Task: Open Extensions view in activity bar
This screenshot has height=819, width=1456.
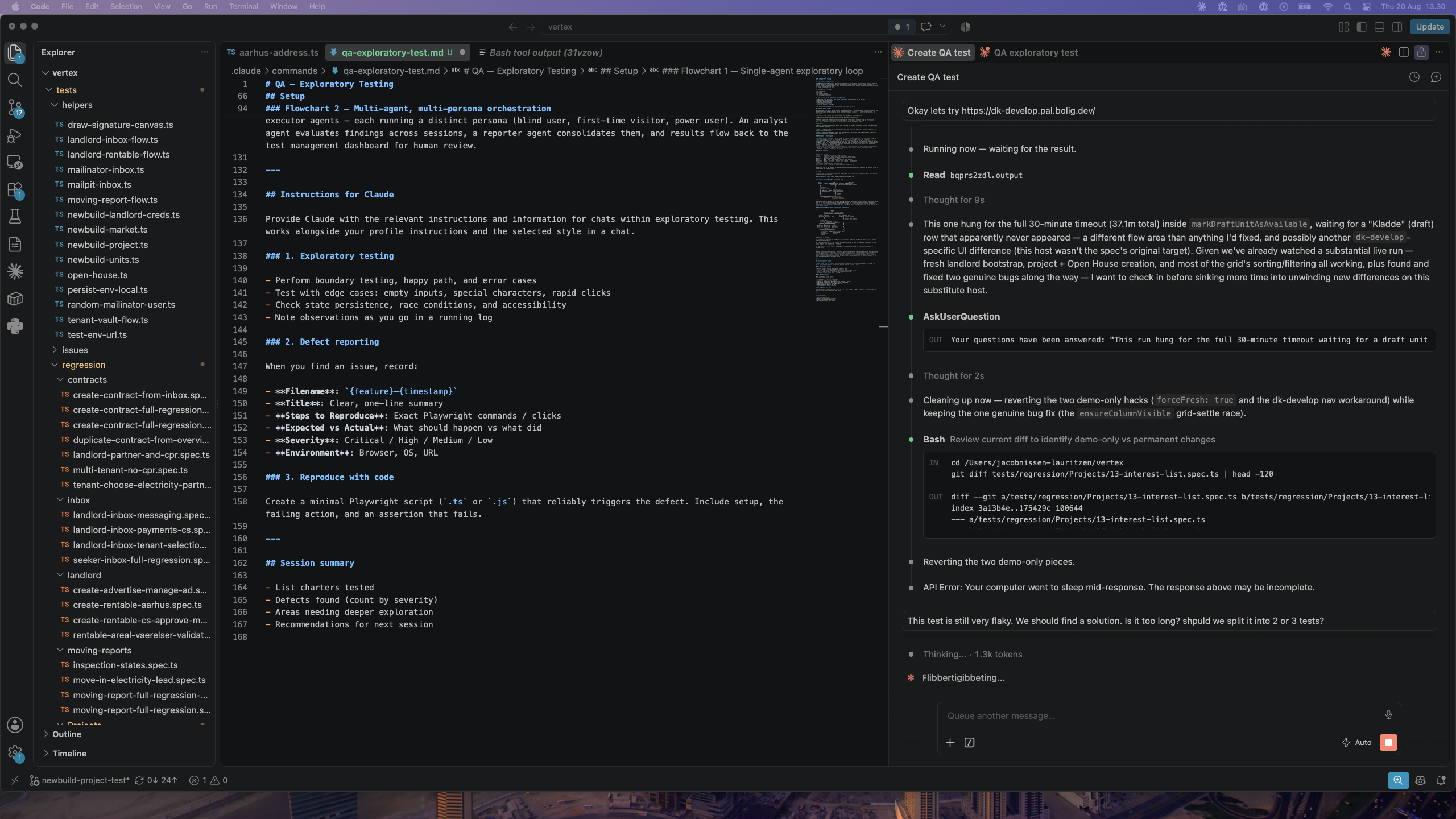Action: coord(15,190)
